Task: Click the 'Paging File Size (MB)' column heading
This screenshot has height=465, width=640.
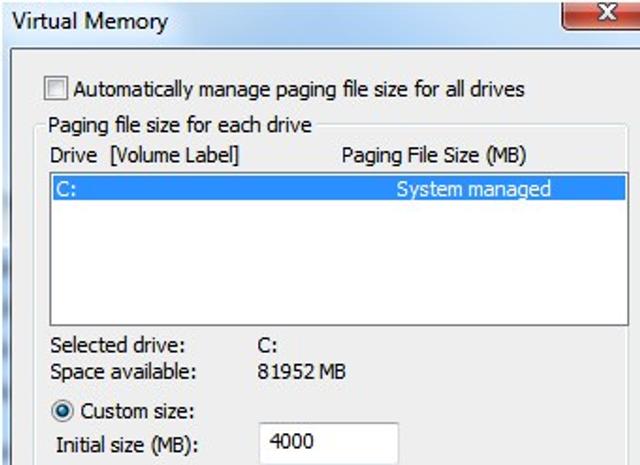Action: [x=433, y=156]
